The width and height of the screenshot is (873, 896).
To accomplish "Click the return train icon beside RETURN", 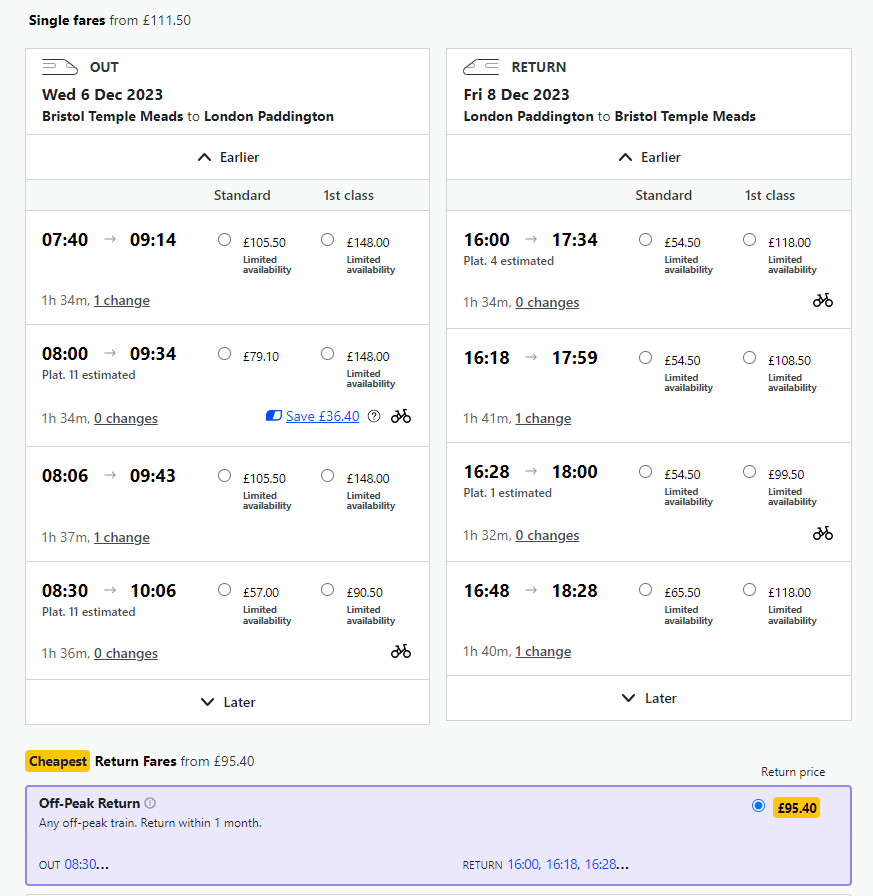I will coord(481,67).
